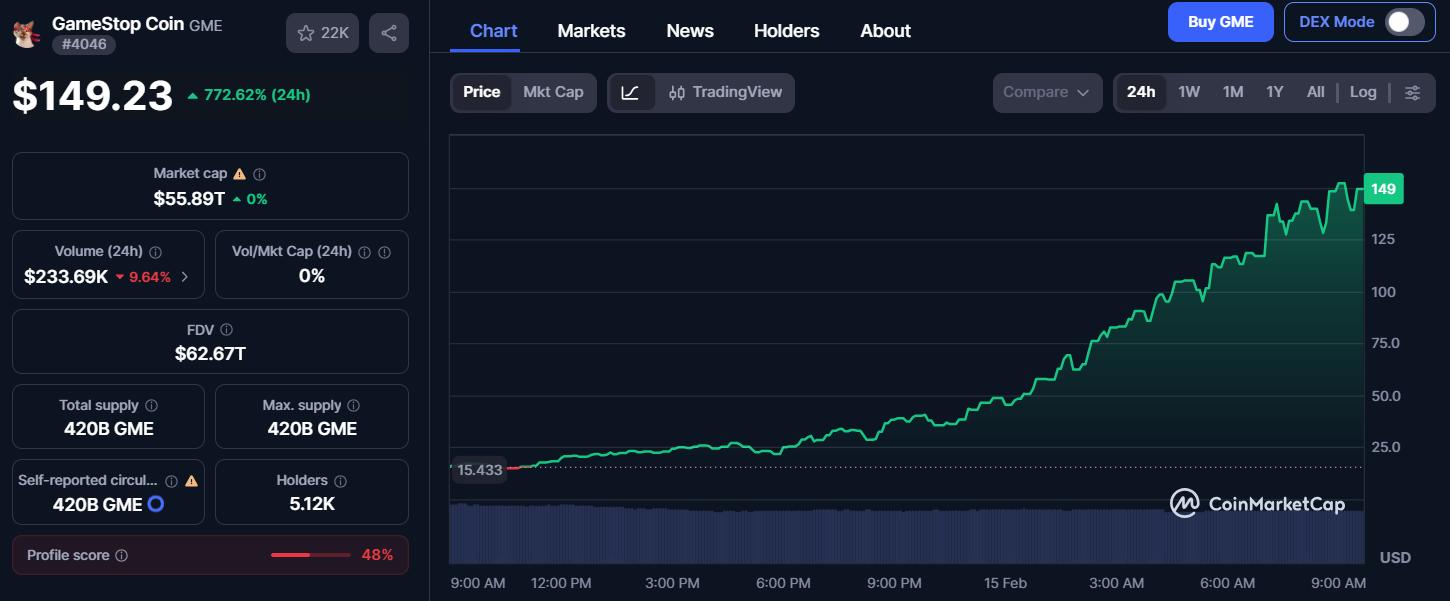The height and width of the screenshot is (601, 1450).
Task: Select the Mkt Cap chart view
Action: 553,92
